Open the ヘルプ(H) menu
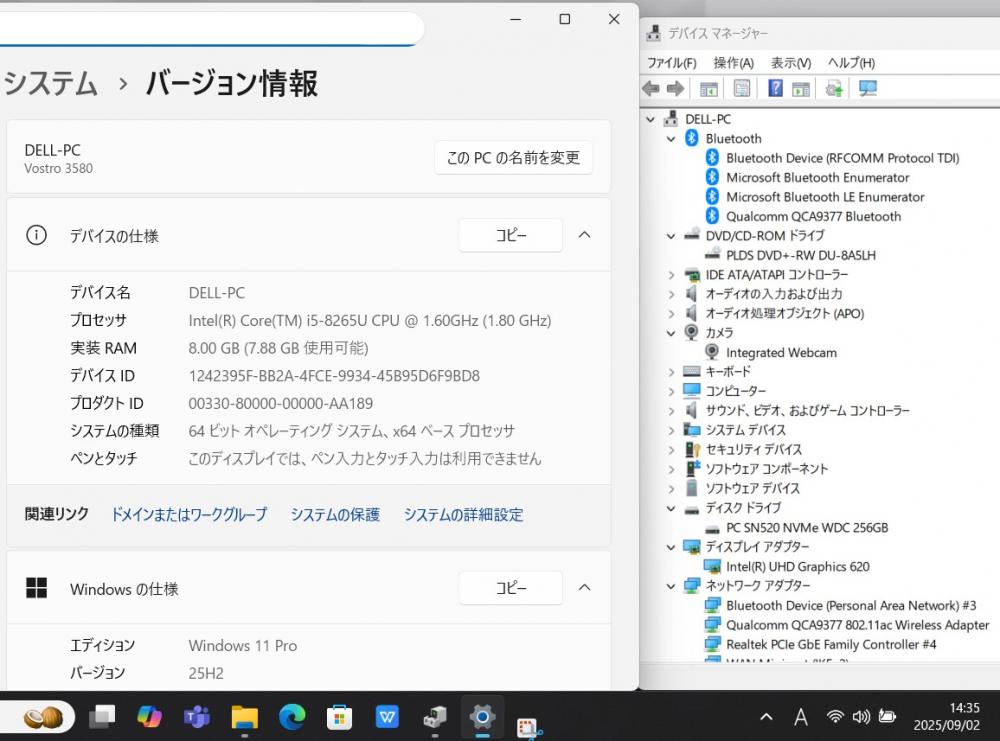The height and width of the screenshot is (741, 1000). point(851,62)
